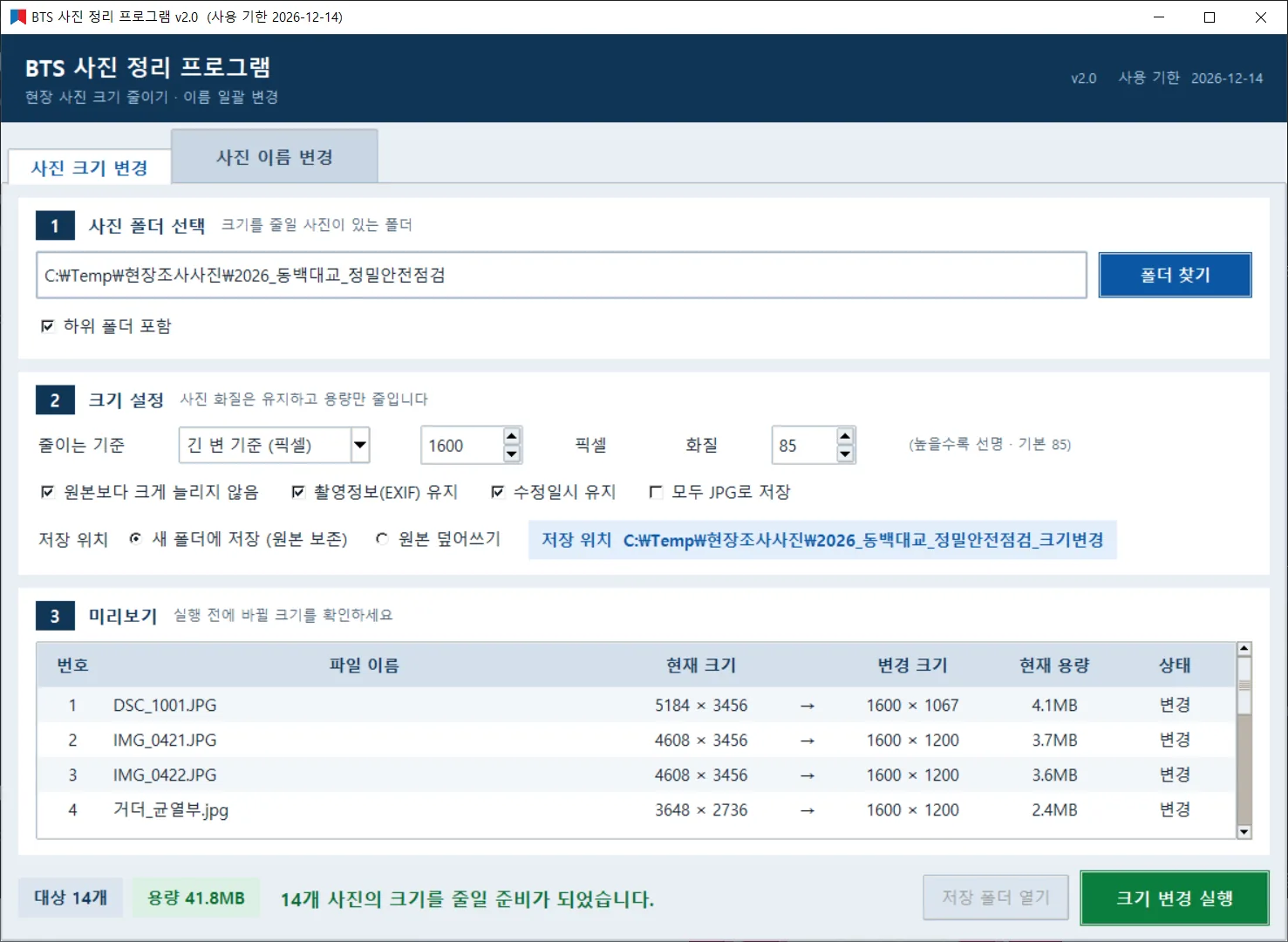Image resolution: width=1288 pixels, height=942 pixels.
Task: Decrease 화질 value with down arrow
Action: (x=844, y=454)
